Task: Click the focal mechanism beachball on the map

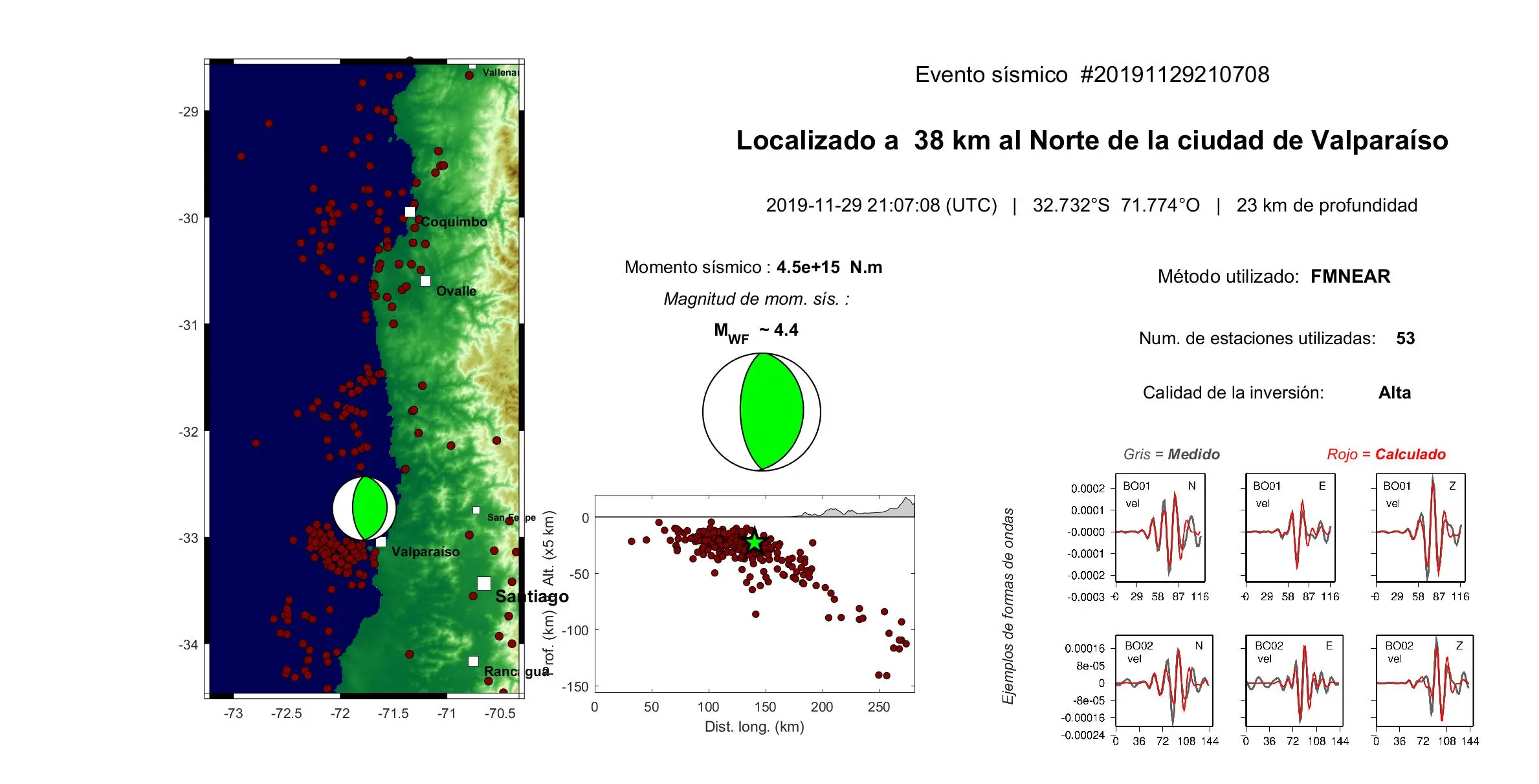Action: pos(364,508)
